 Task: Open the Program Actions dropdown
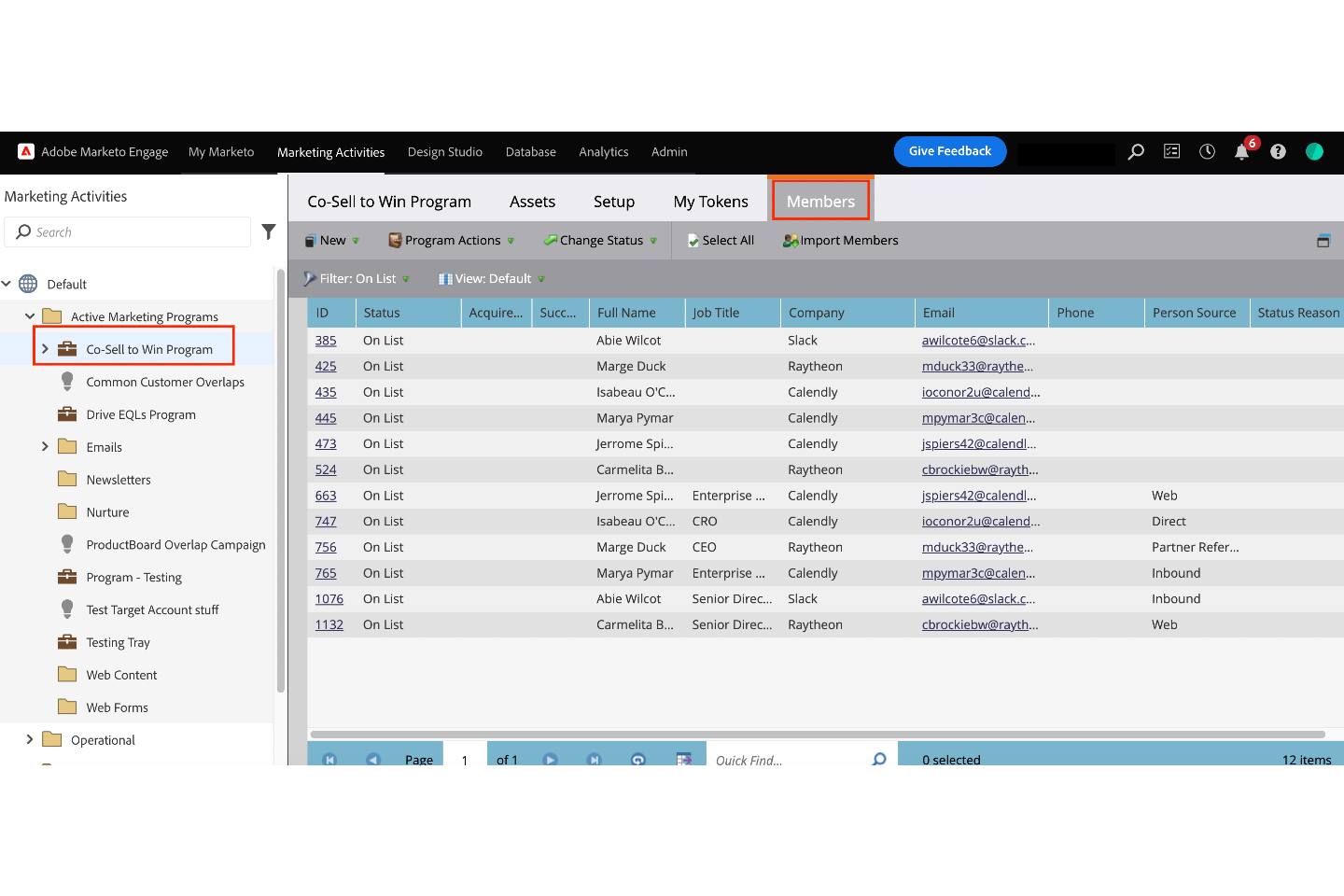coord(452,241)
